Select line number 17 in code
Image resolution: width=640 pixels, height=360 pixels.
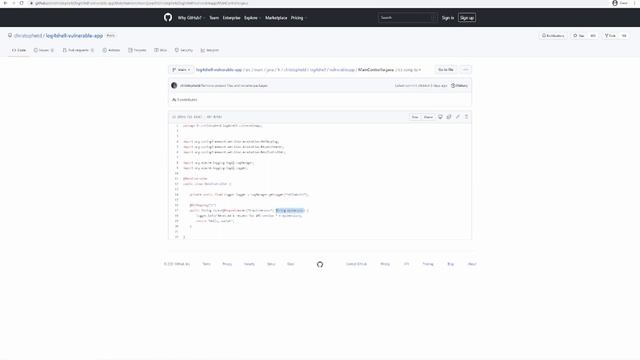coord(177,211)
